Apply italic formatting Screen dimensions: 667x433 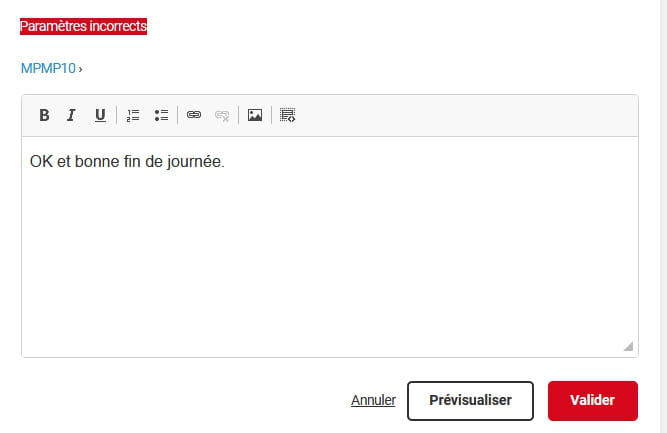[x=71, y=115]
